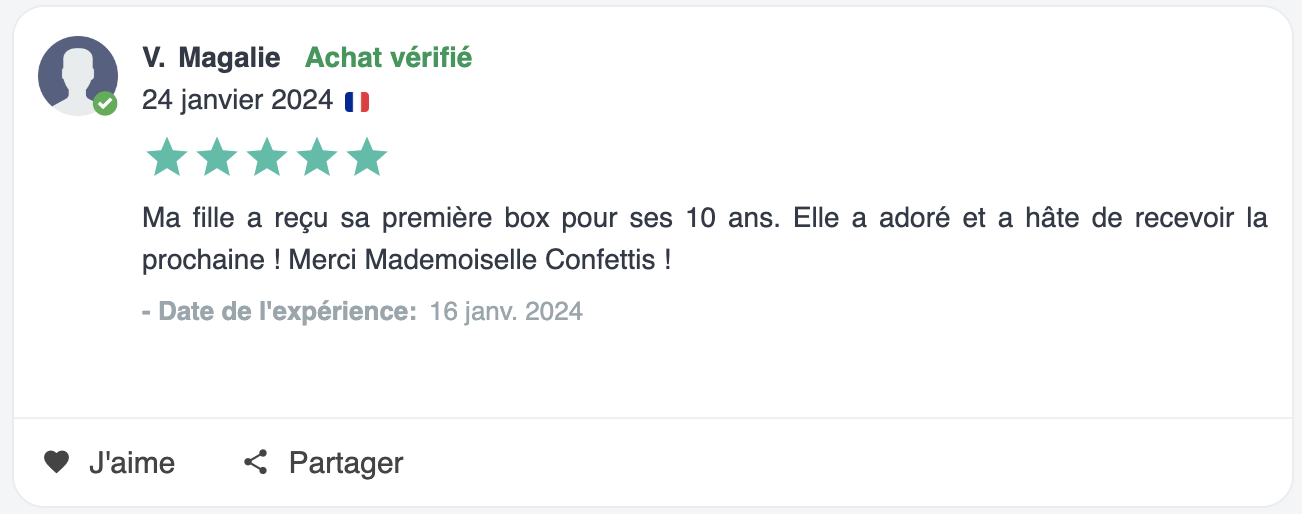Click the fifth rating star
Screen dimensions: 1302x514
tap(367, 157)
